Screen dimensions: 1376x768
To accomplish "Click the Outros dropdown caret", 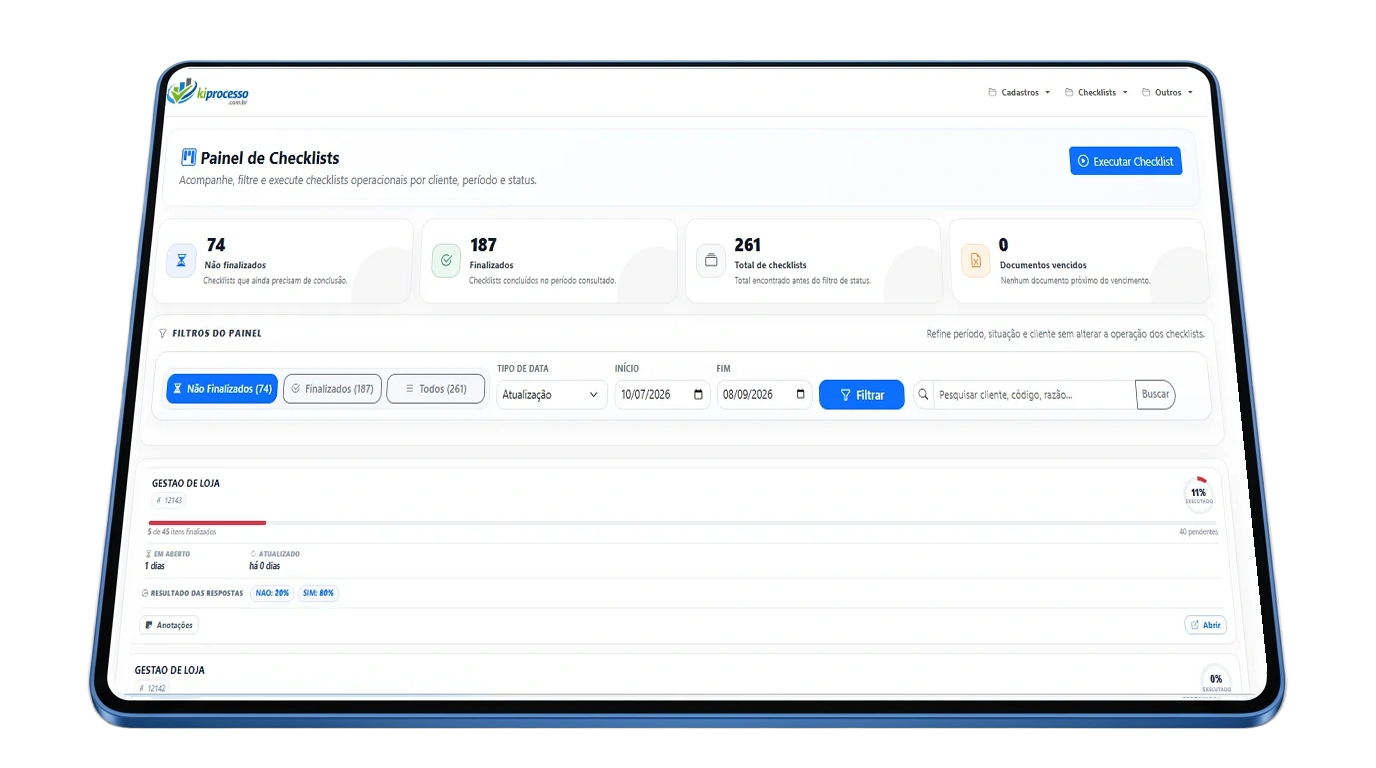I will [1190, 93].
